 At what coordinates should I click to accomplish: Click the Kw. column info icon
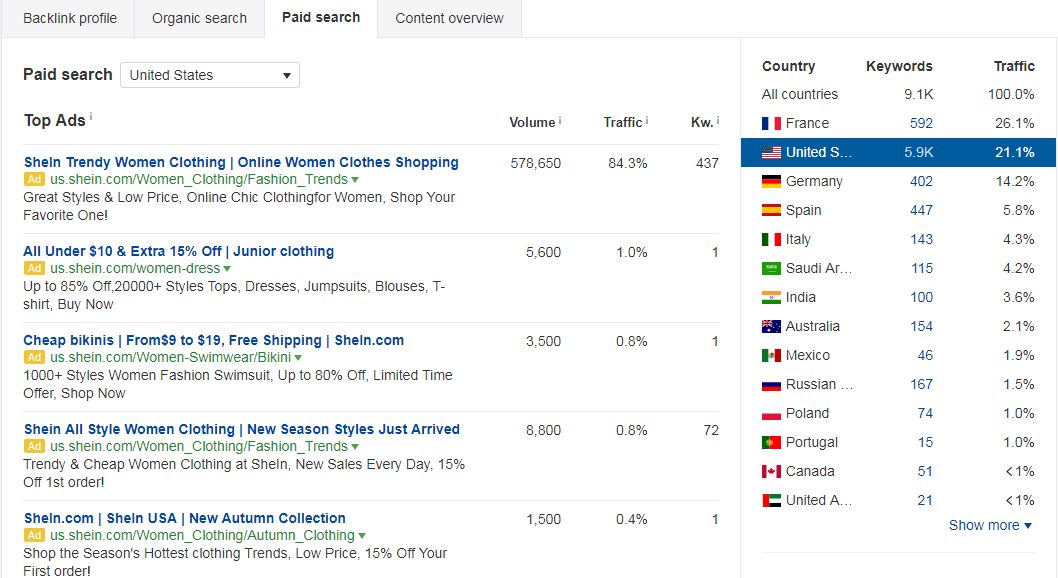point(717,121)
